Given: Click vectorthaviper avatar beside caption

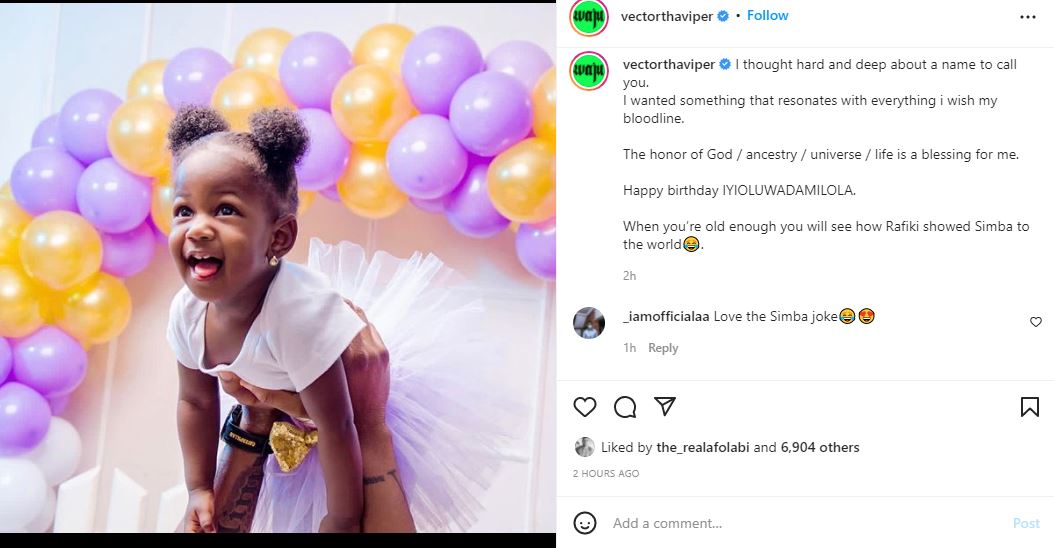Looking at the screenshot, I should [x=589, y=73].
